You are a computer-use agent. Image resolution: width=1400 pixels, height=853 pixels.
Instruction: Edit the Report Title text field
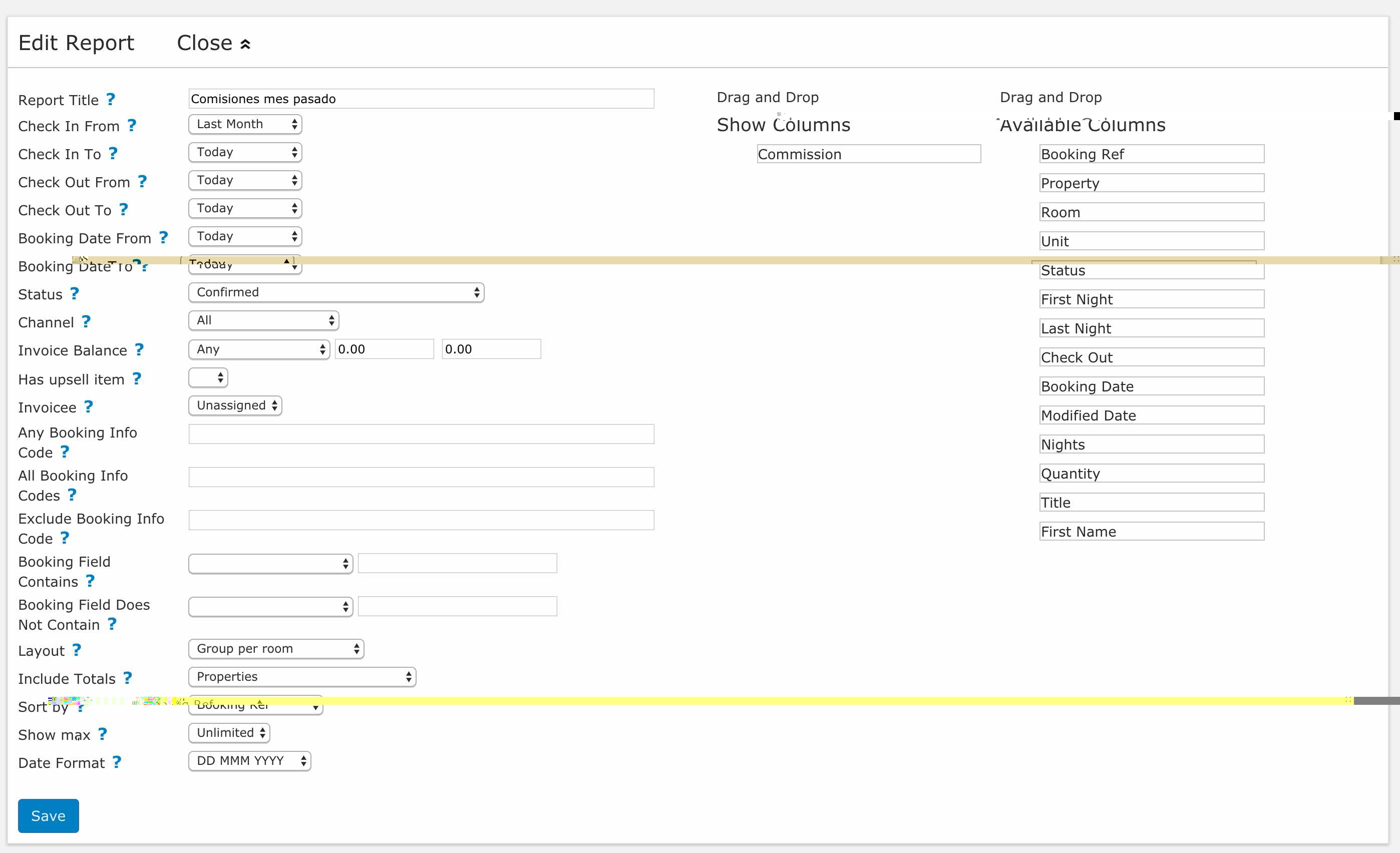pyautogui.click(x=421, y=98)
